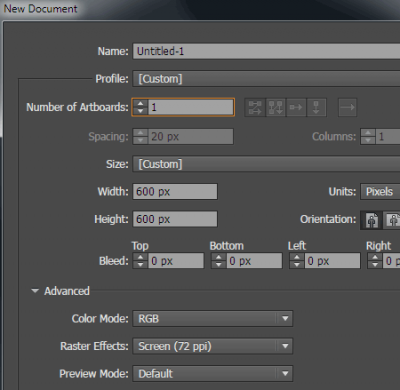The image size is (400, 390).
Task: Click the Top bleed value field
Action: pos(176,261)
